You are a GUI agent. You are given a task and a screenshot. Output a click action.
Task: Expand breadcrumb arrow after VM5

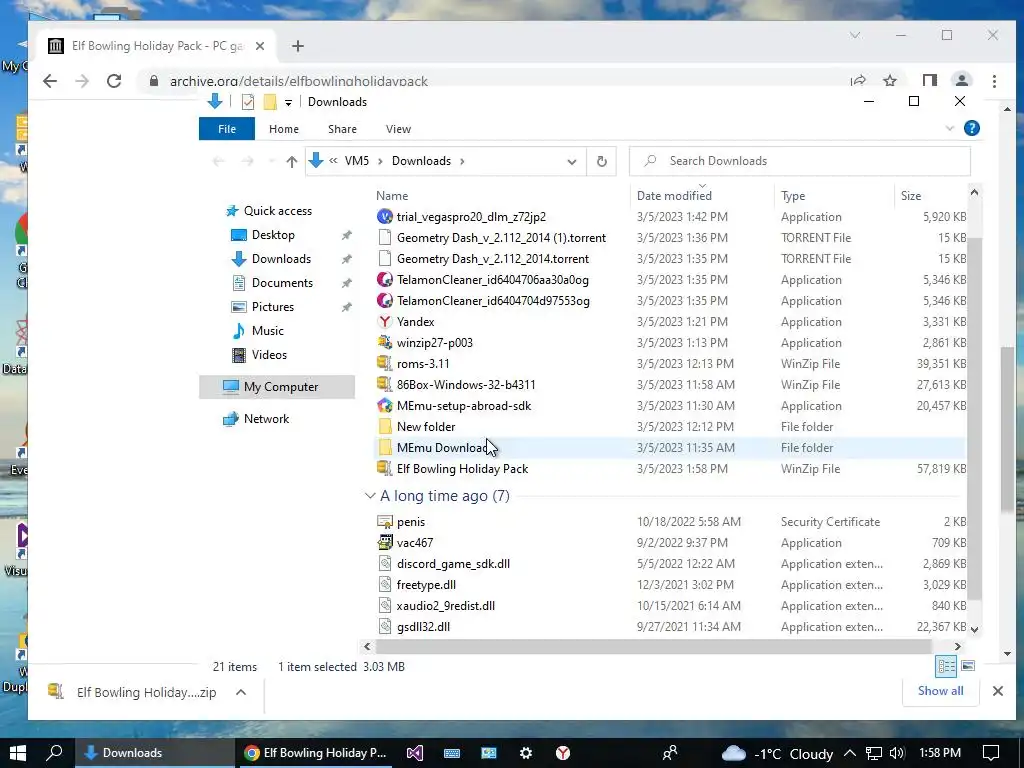click(x=380, y=161)
